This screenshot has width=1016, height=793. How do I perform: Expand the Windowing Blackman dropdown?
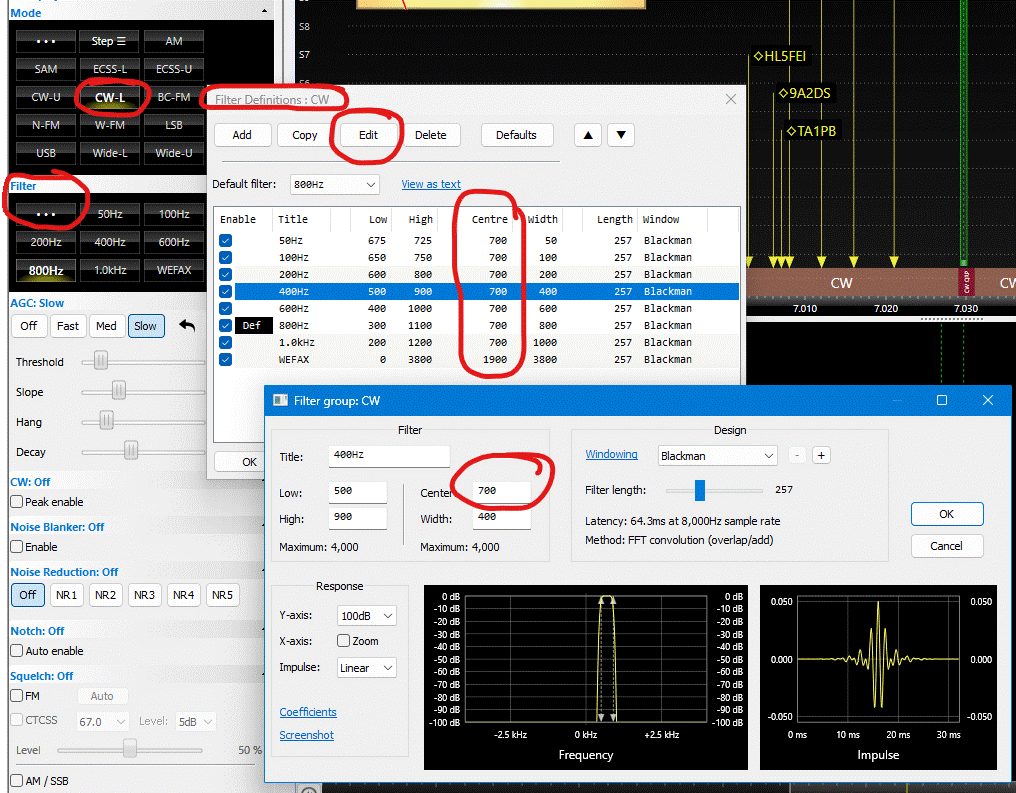(717, 455)
